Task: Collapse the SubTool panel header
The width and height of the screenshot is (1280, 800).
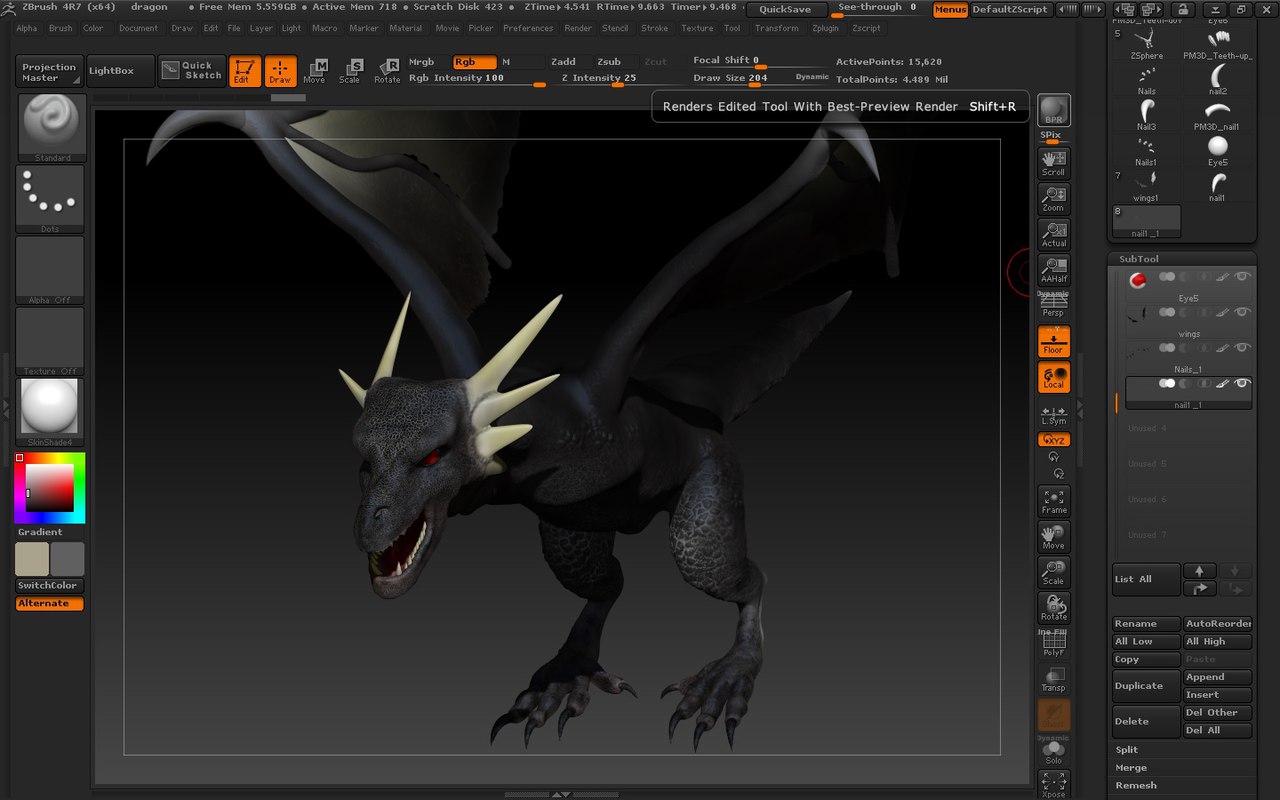Action: tap(1139, 259)
